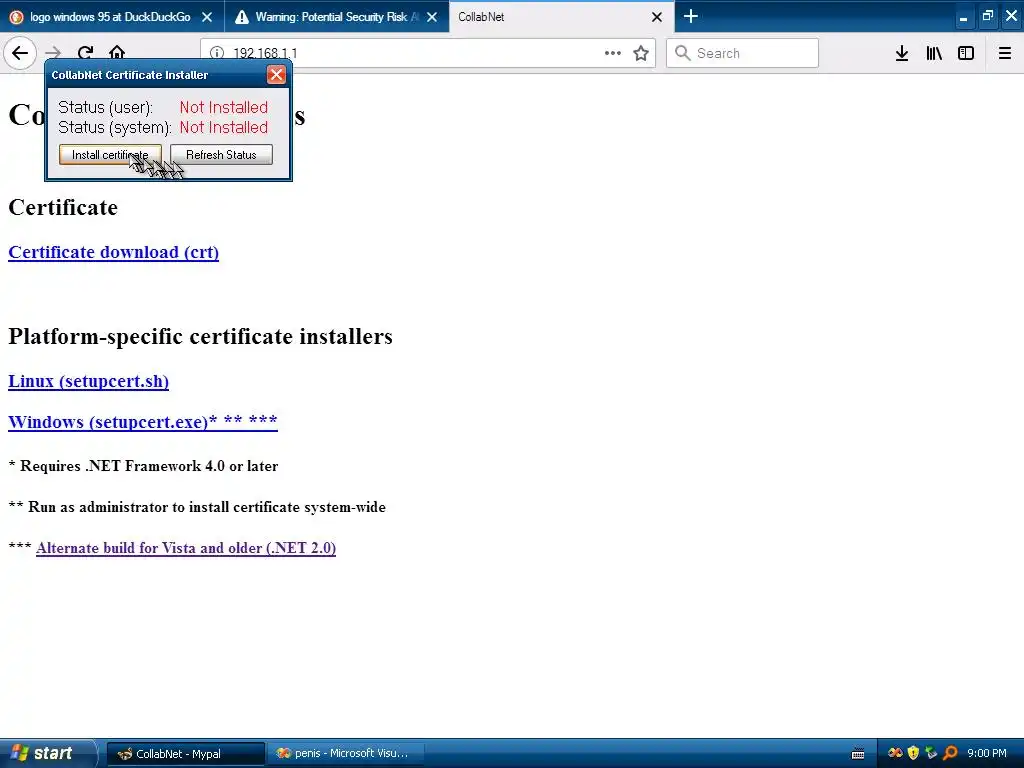Click the Platform-specific certificate installers heading
Image resolution: width=1024 pixels, height=768 pixels.
click(200, 336)
